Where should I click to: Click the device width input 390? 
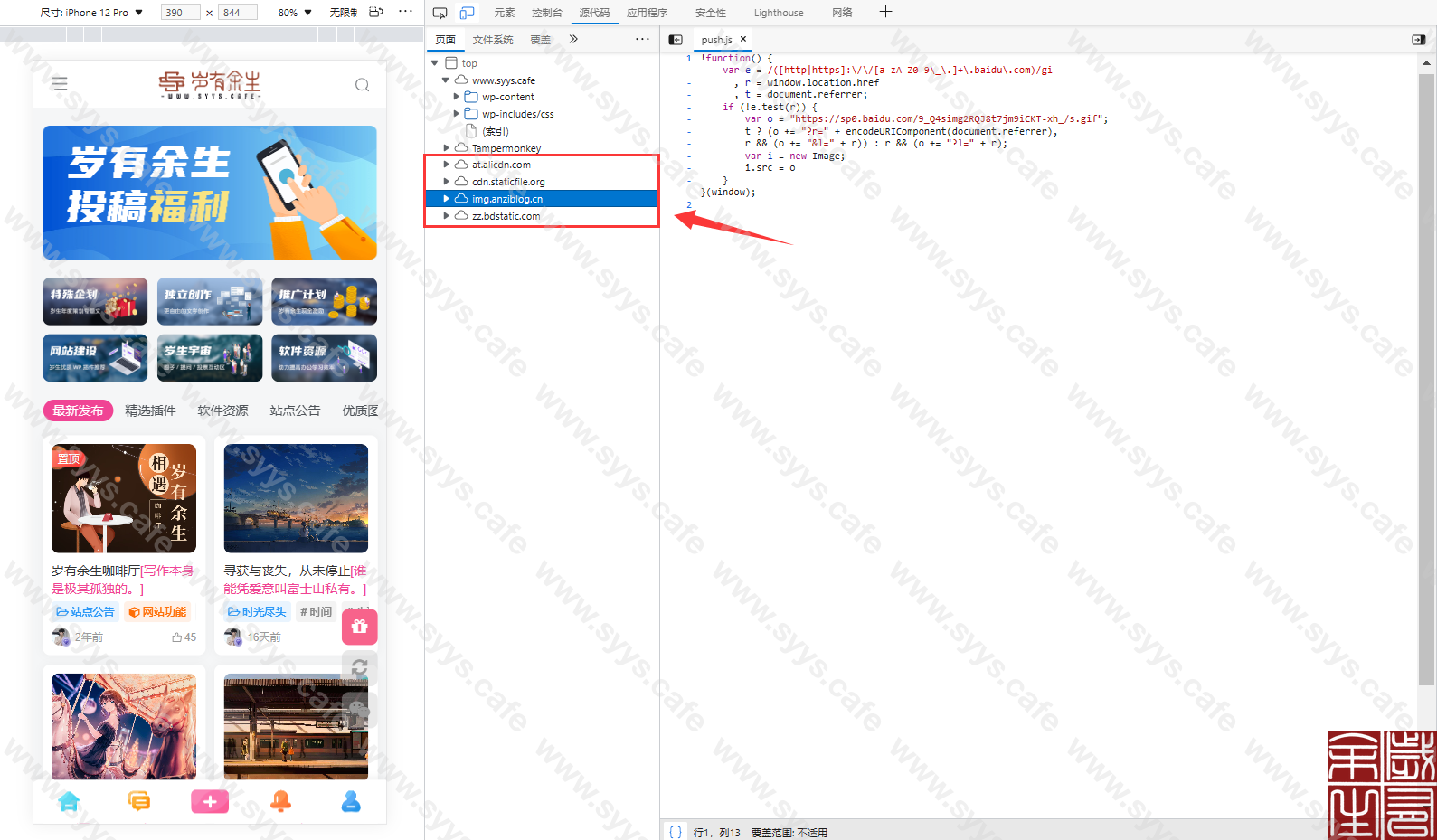tap(180, 13)
